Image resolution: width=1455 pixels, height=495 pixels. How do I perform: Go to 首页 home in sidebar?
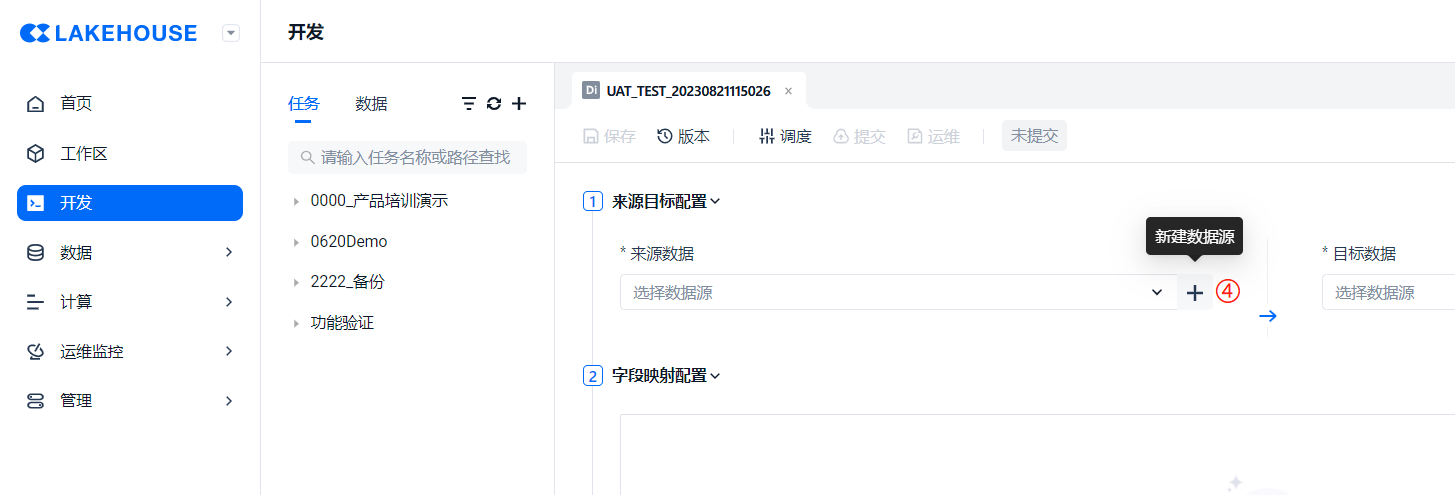tap(76, 103)
